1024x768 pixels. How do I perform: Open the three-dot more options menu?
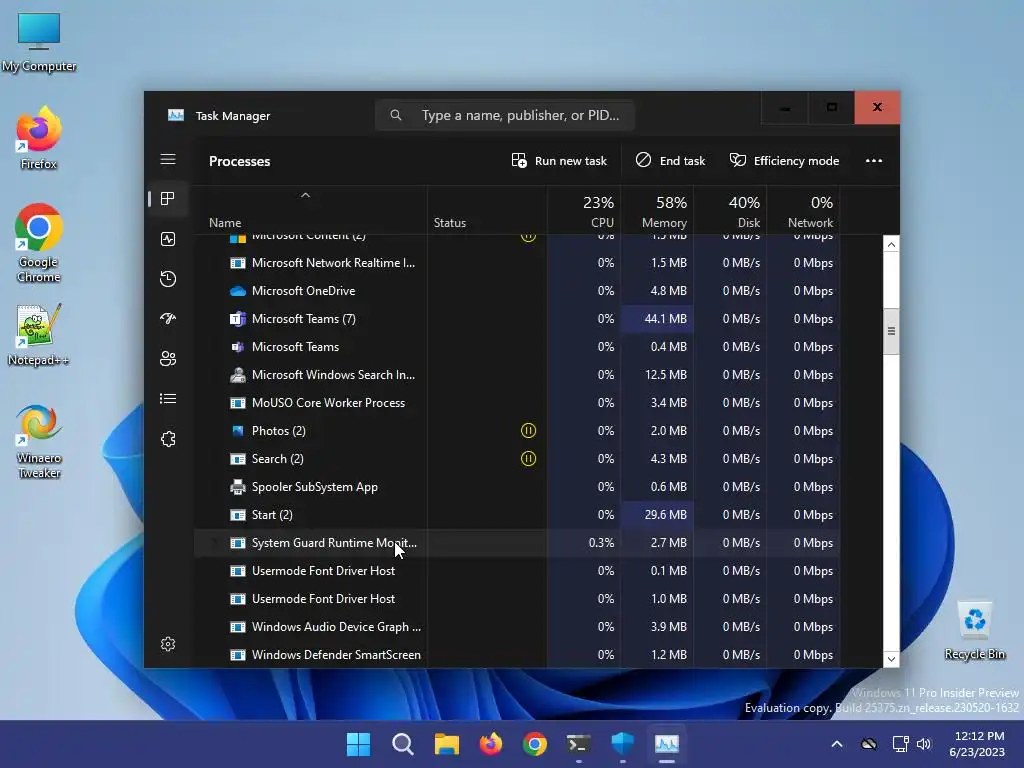[x=874, y=161]
